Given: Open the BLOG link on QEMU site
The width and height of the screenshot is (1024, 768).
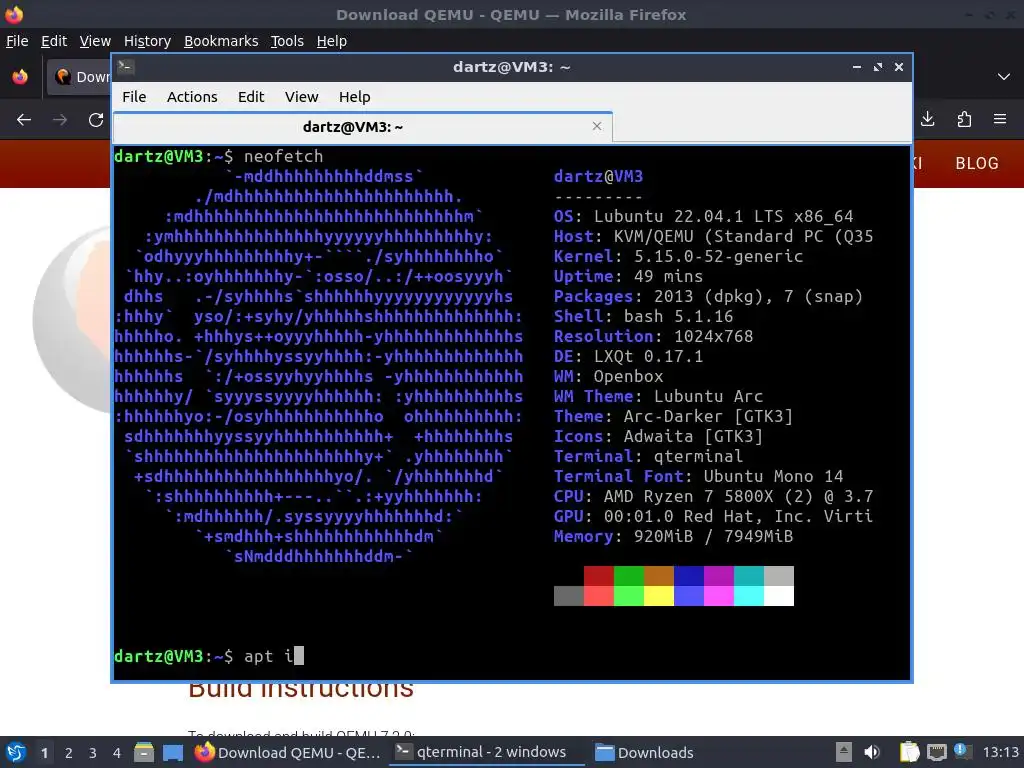Looking at the screenshot, I should coord(977,163).
